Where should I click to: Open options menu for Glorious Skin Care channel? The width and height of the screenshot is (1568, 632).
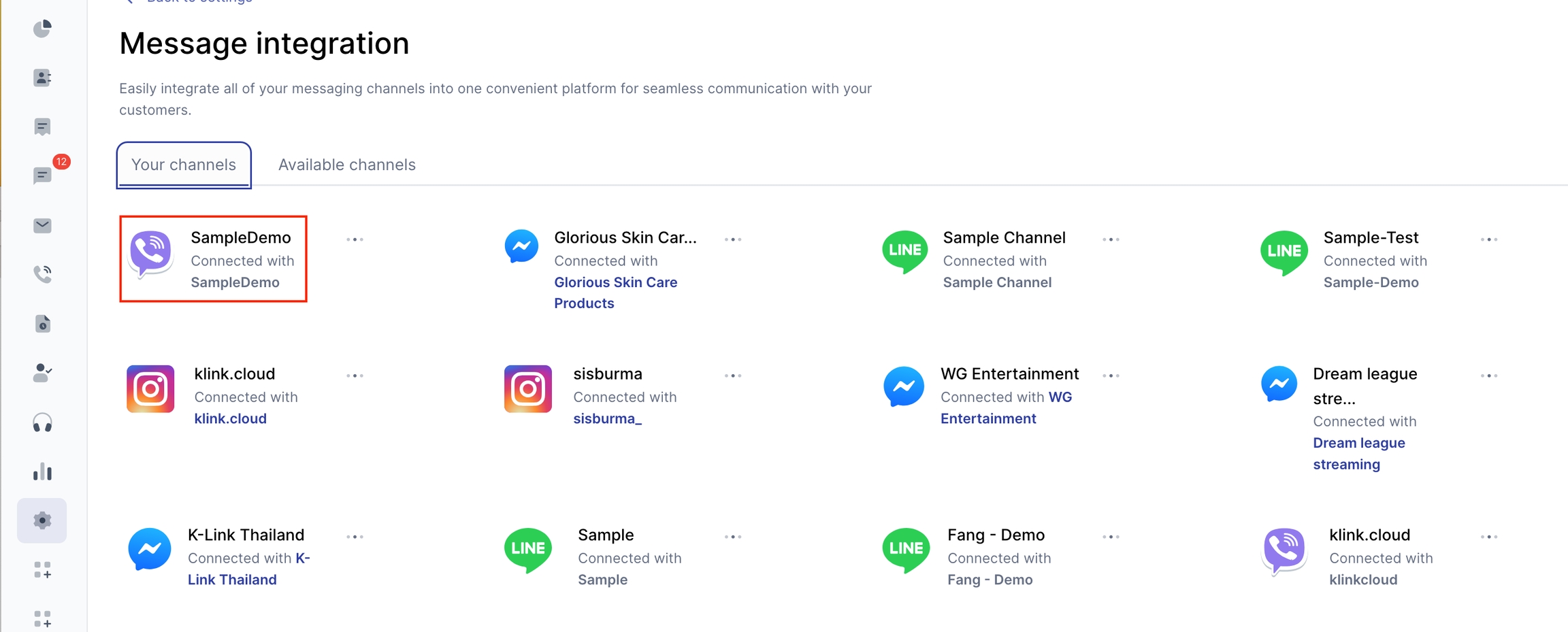733,239
